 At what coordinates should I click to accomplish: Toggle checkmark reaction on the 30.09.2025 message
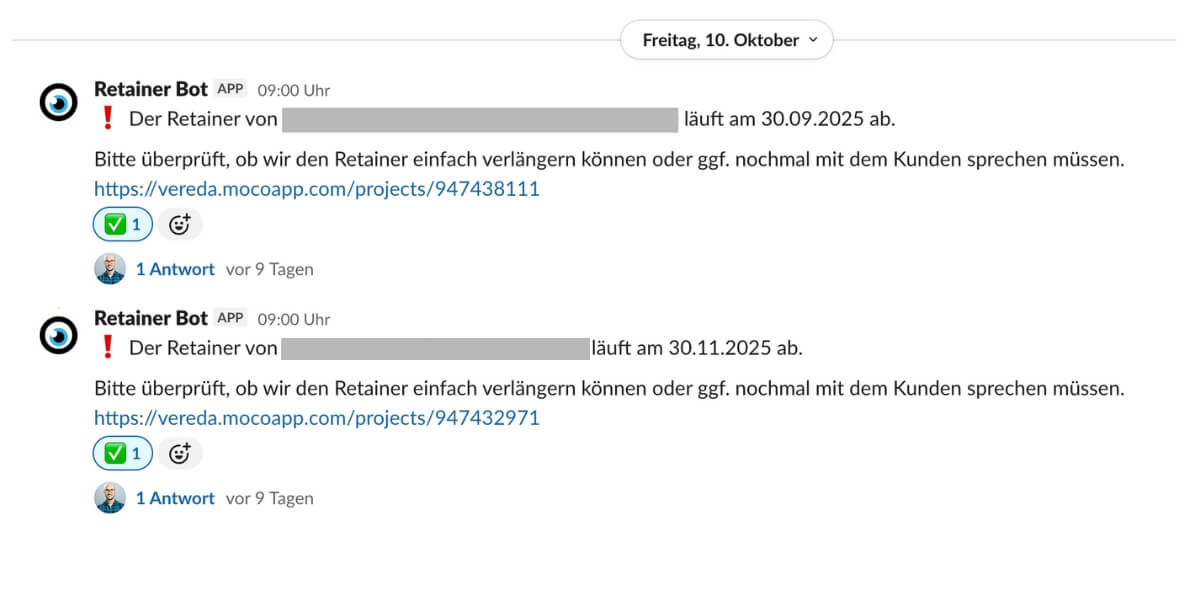tap(122, 225)
